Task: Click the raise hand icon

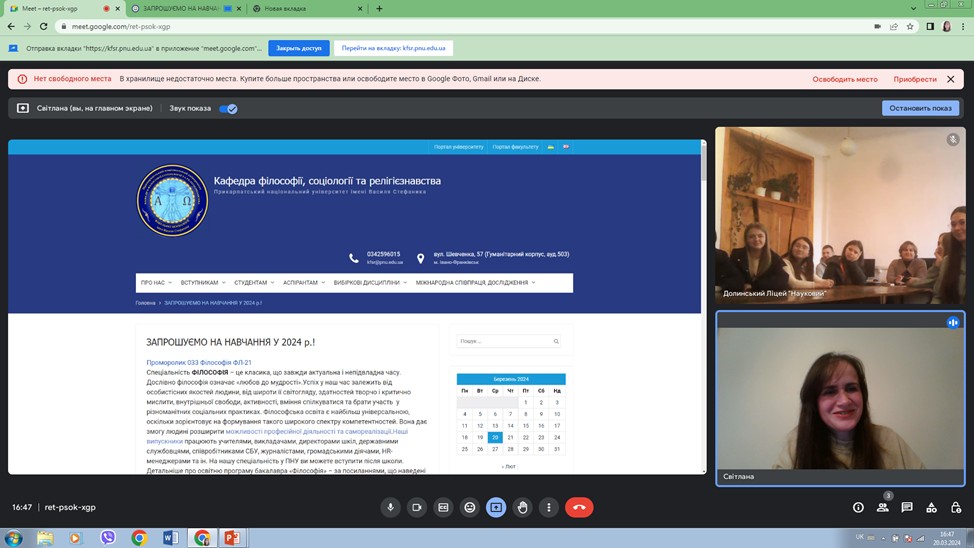Action: pyautogui.click(x=522, y=507)
